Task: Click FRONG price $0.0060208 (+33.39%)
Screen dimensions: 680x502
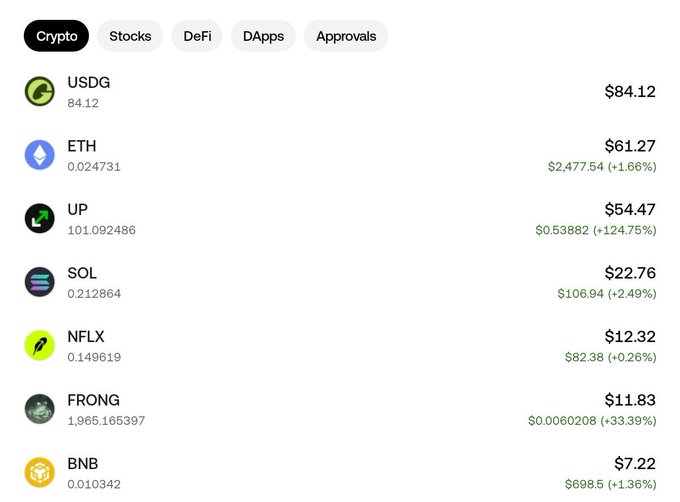Action: point(592,421)
